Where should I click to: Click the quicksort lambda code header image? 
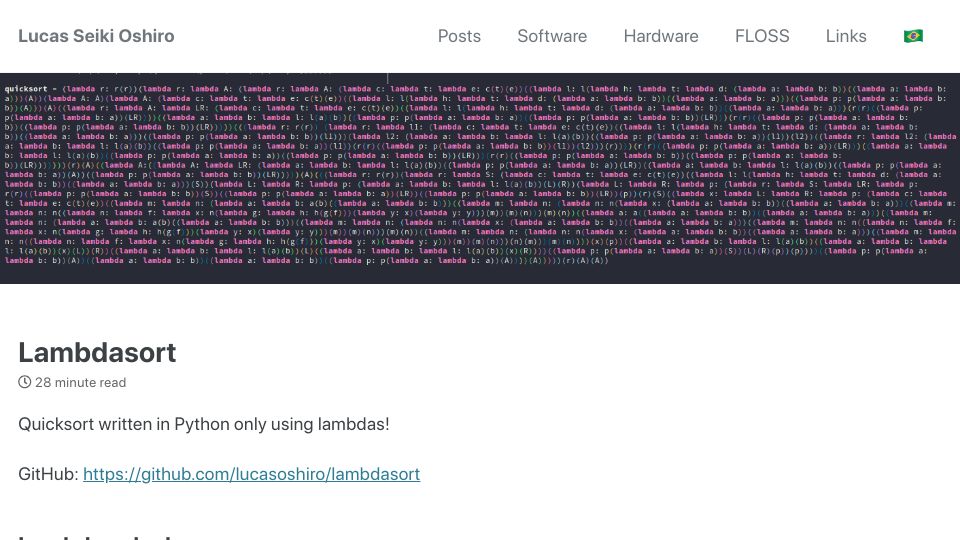click(x=480, y=178)
